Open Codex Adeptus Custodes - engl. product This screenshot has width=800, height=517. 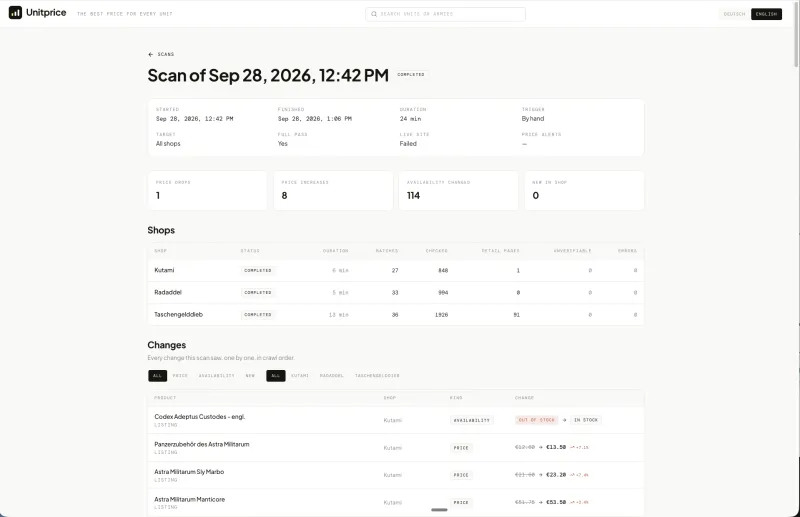[x=199, y=417]
